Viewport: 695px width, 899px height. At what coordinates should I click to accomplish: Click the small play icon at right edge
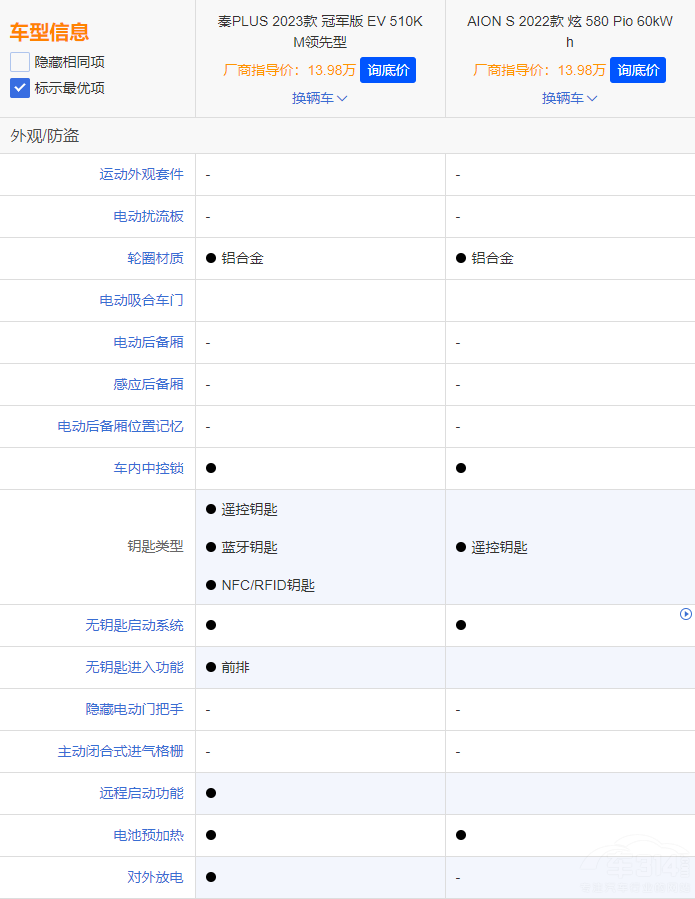point(686,614)
